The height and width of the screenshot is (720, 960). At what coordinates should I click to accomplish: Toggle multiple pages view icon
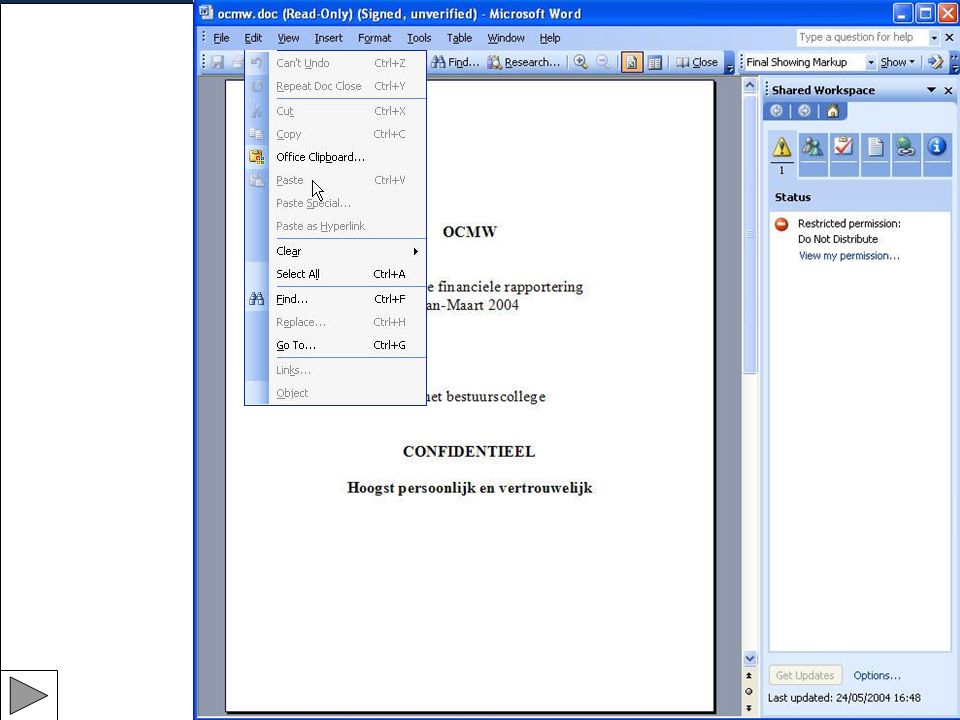coord(654,62)
